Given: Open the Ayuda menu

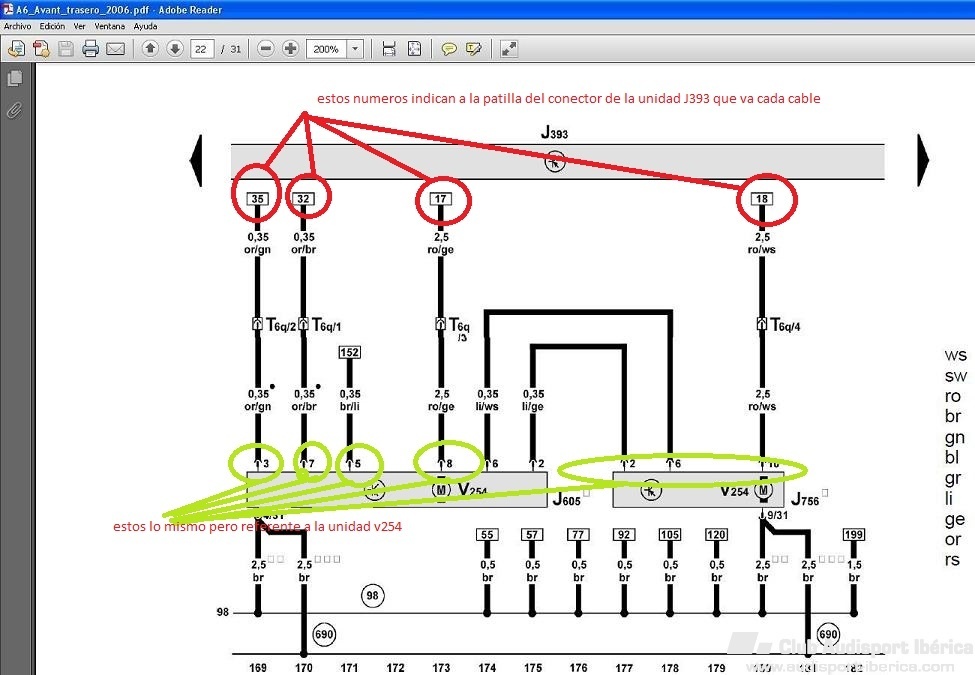Looking at the screenshot, I should pyautogui.click(x=146, y=26).
